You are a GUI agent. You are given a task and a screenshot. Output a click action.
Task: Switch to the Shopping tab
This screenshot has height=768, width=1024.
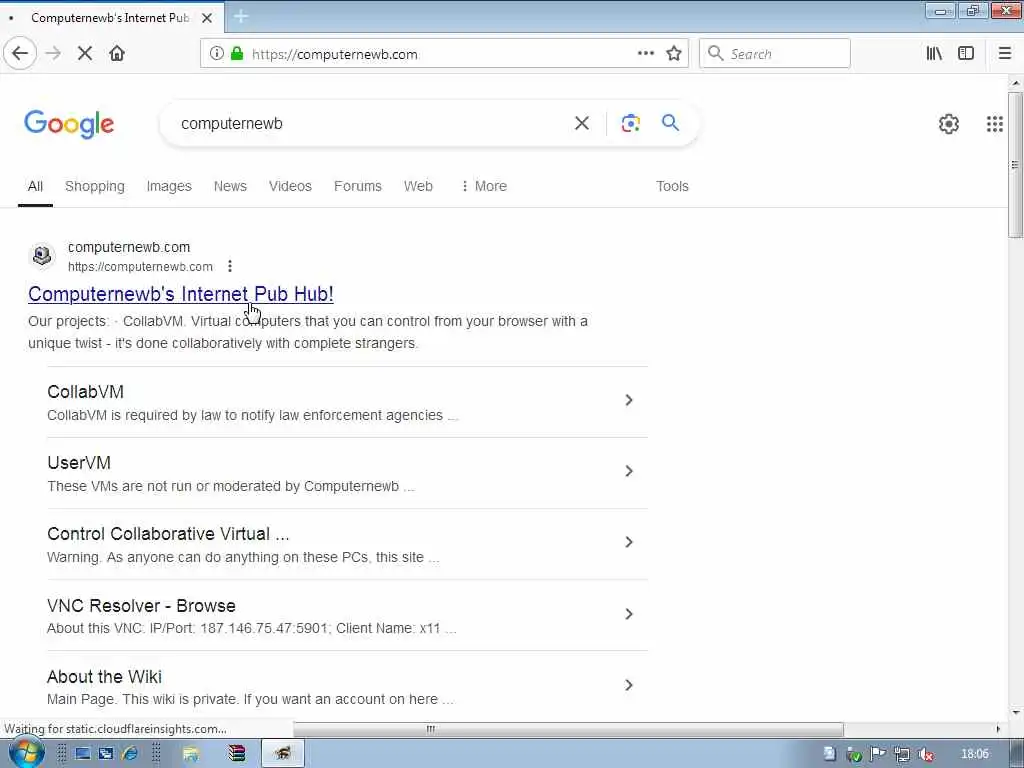(x=95, y=187)
